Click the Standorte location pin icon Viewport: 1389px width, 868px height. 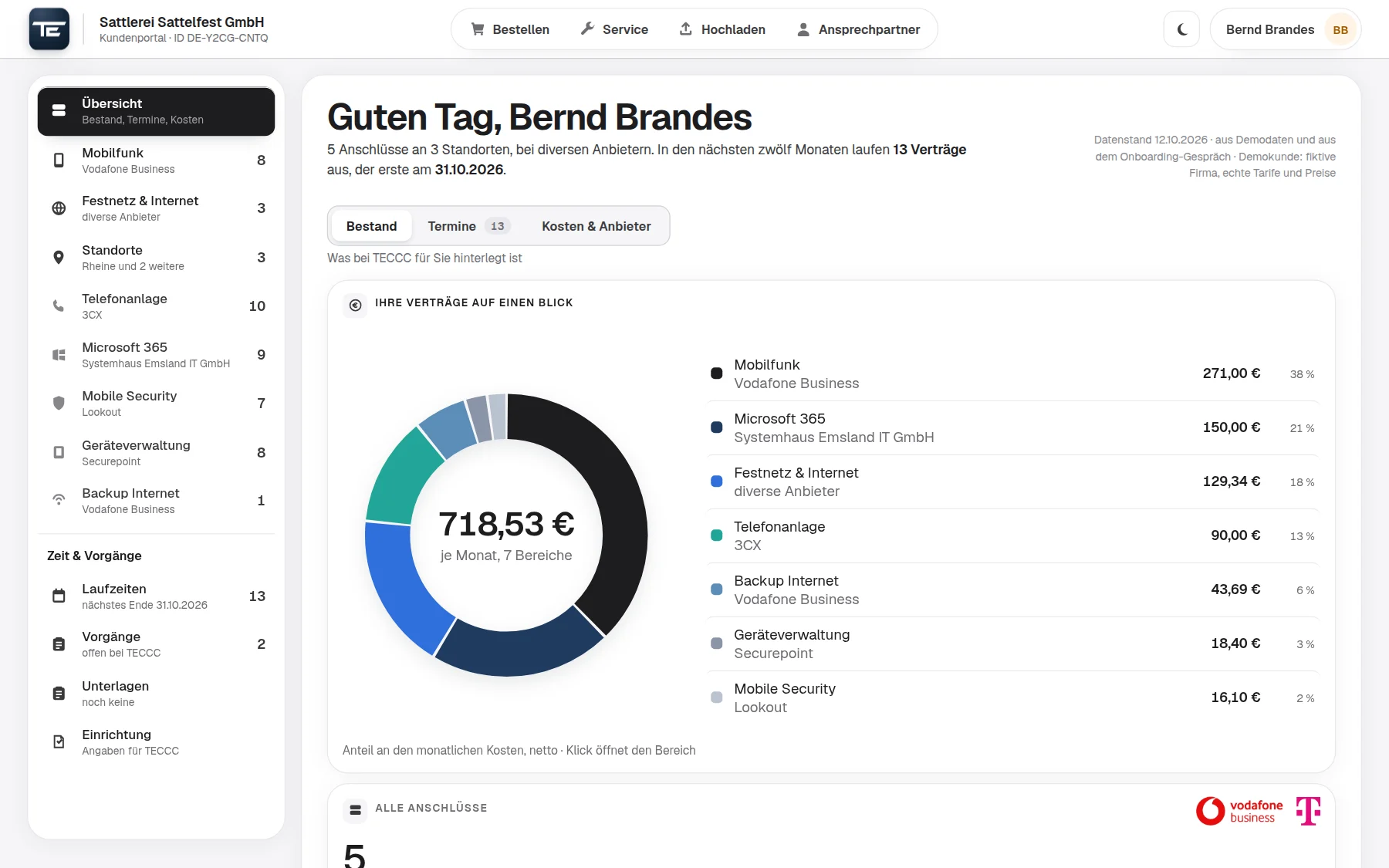[59, 258]
